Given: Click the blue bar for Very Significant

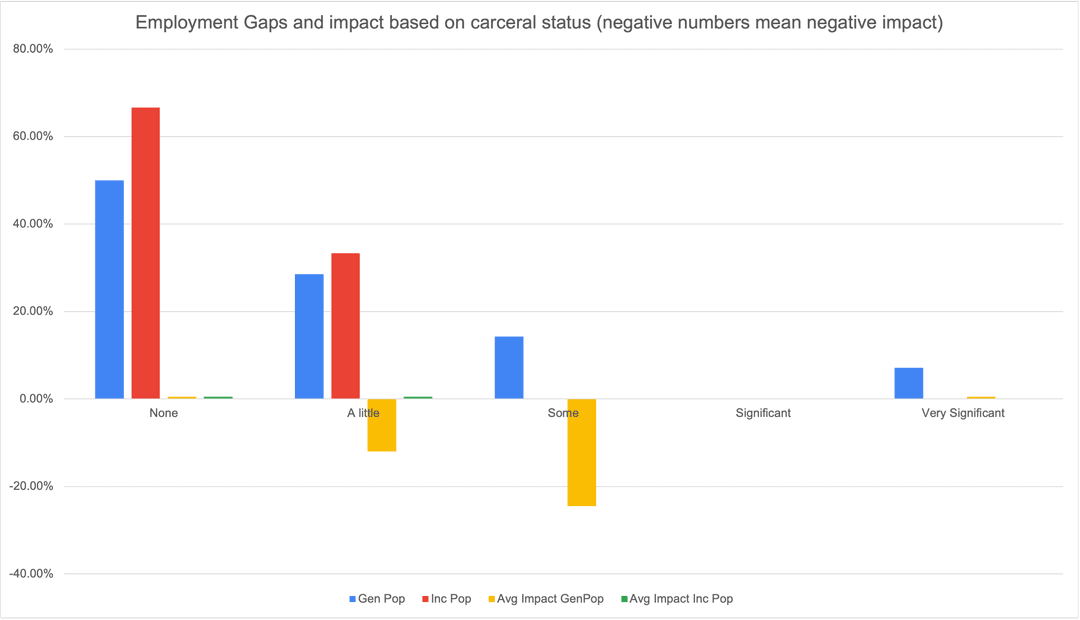Looking at the screenshot, I should click(909, 383).
